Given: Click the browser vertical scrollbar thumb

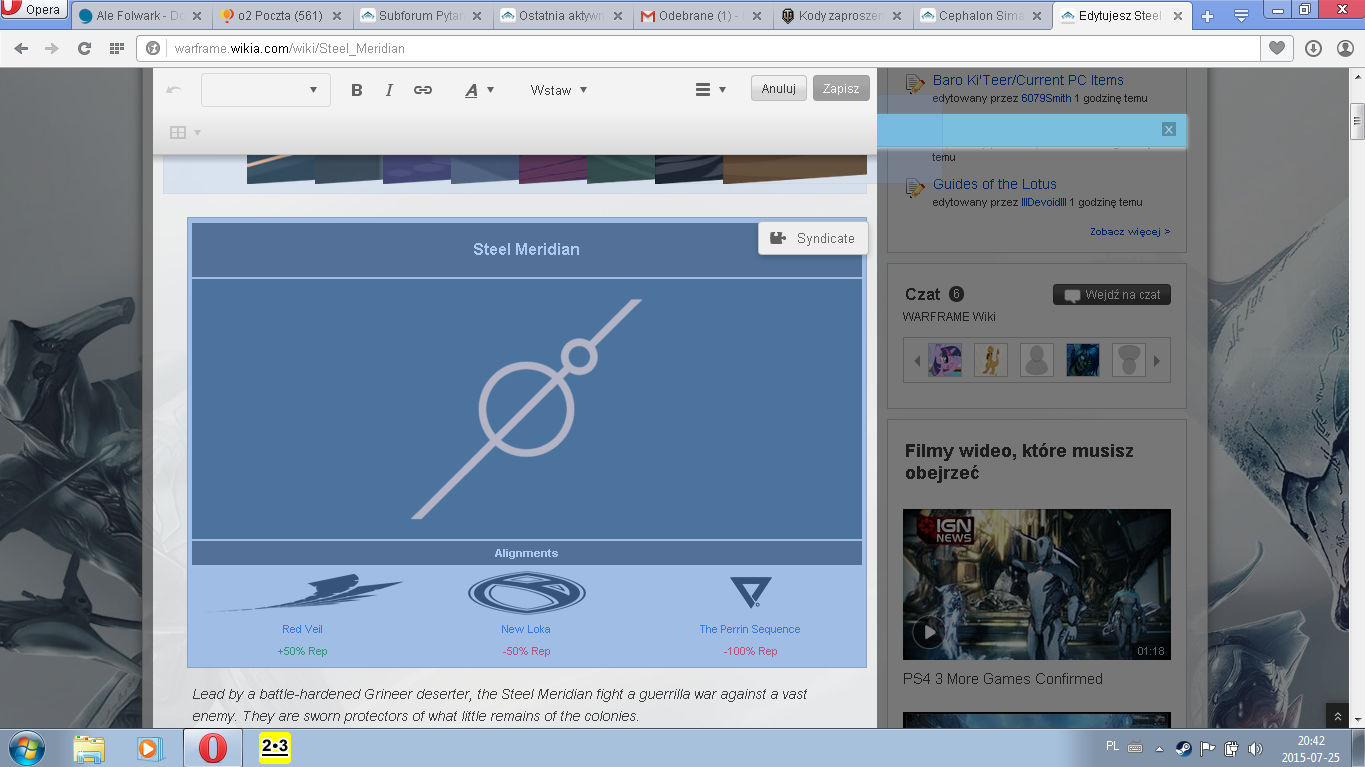Looking at the screenshot, I should (1357, 121).
